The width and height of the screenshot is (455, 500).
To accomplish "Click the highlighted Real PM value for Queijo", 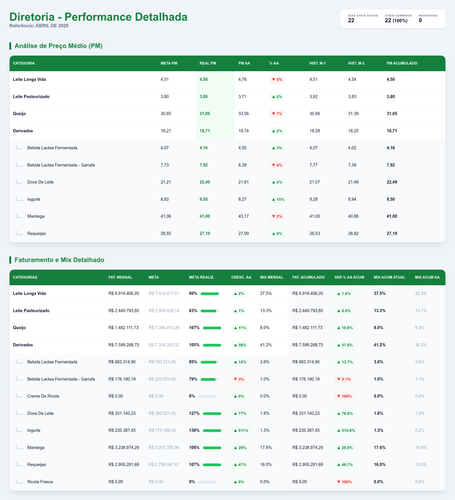I will coord(205,114).
